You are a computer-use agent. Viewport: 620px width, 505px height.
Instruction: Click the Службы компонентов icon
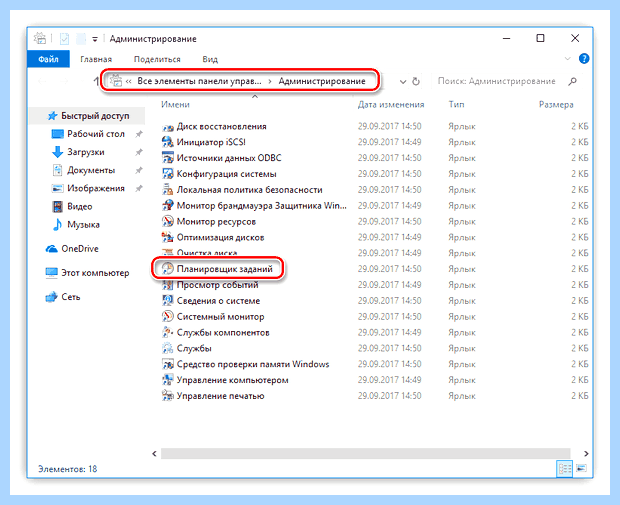[x=168, y=333]
